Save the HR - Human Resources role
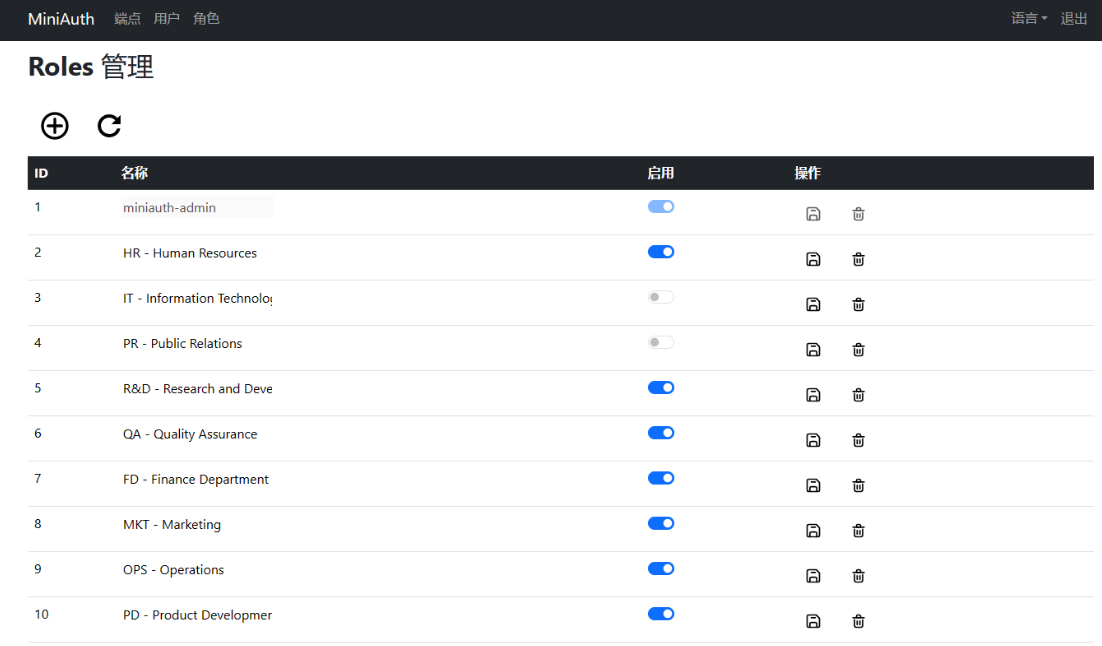 click(813, 259)
